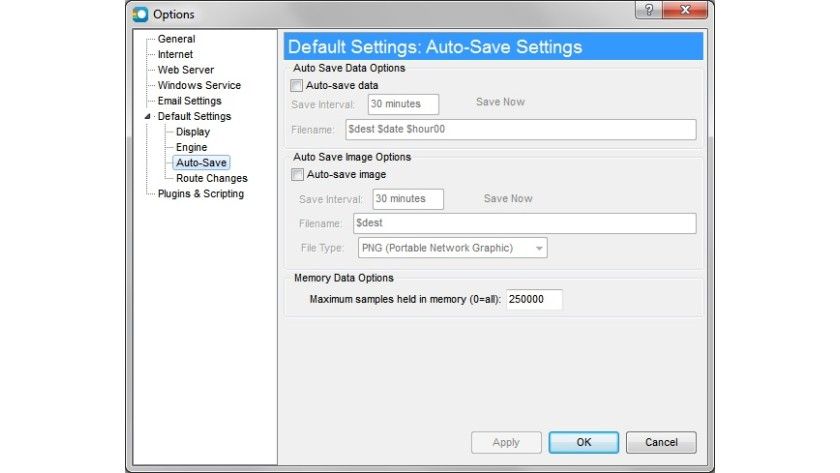The image size is (840, 473).
Task: Click the Auto Save Image Options group label
Action: [352, 157]
